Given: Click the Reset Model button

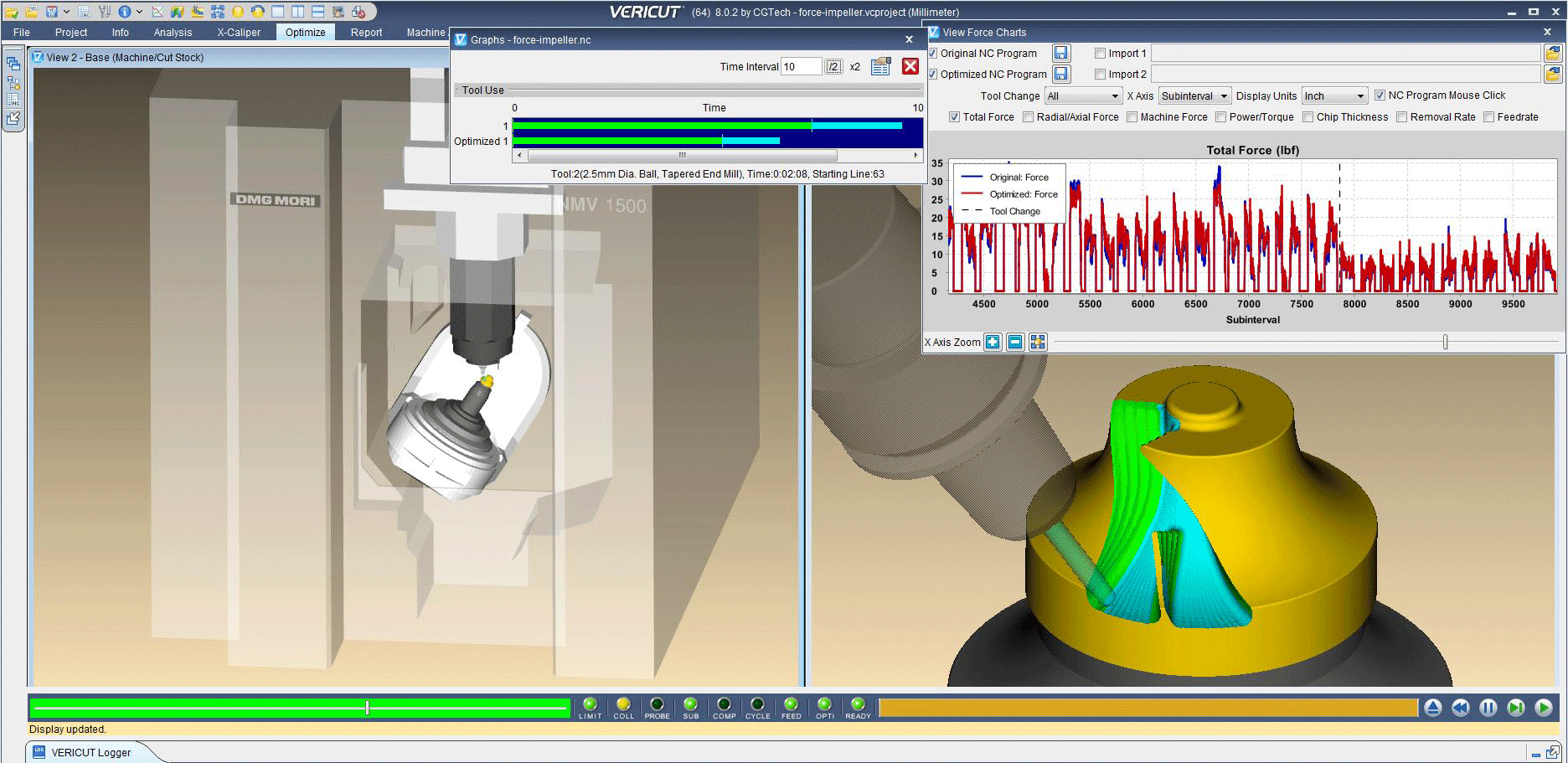Looking at the screenshot, I should click(1433, 708).
